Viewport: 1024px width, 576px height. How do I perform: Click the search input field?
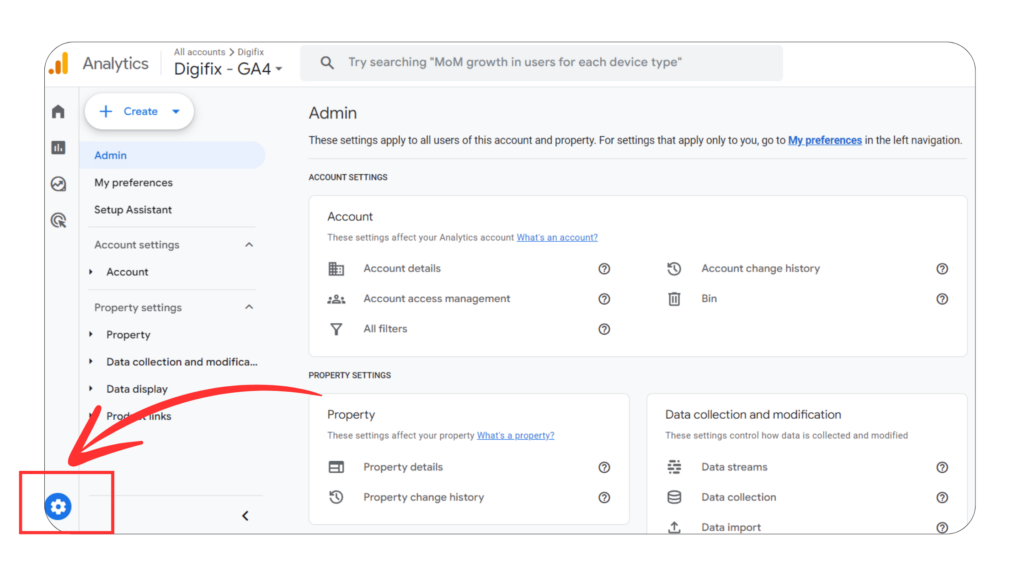click(x=541, y=63)
